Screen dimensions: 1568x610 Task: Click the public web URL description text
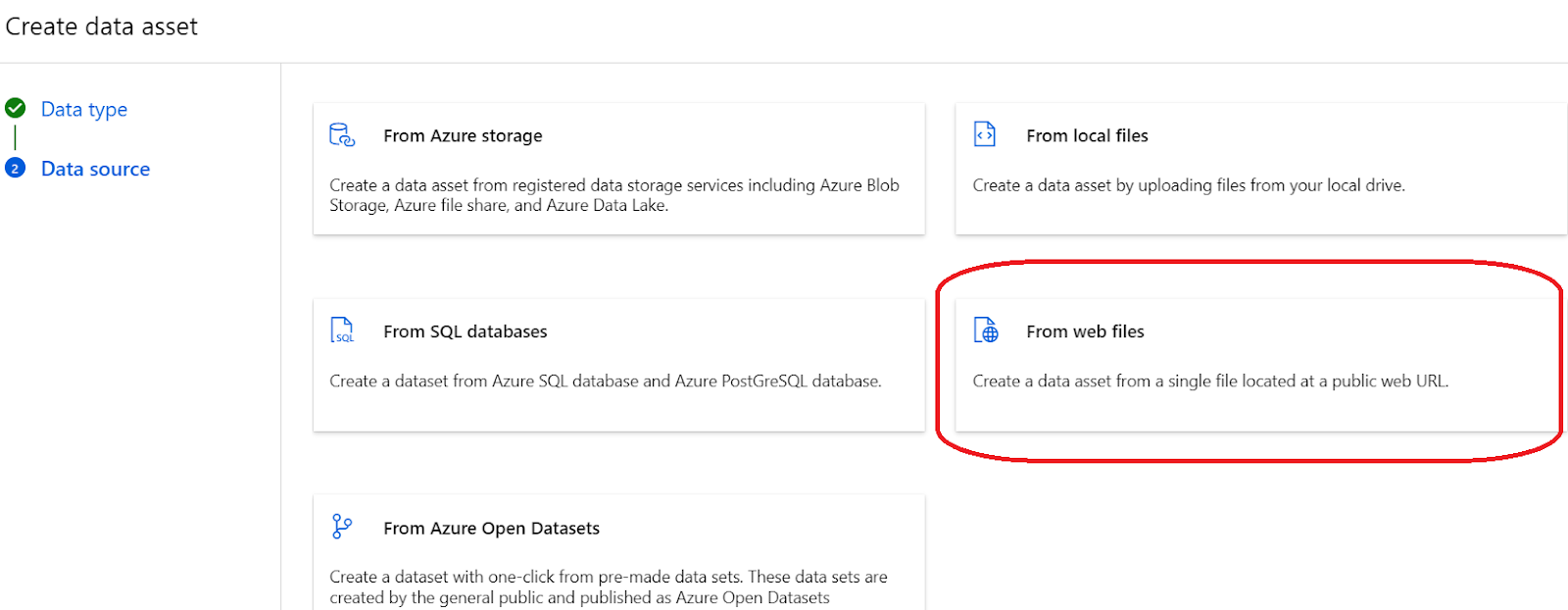click(1209, 381)
